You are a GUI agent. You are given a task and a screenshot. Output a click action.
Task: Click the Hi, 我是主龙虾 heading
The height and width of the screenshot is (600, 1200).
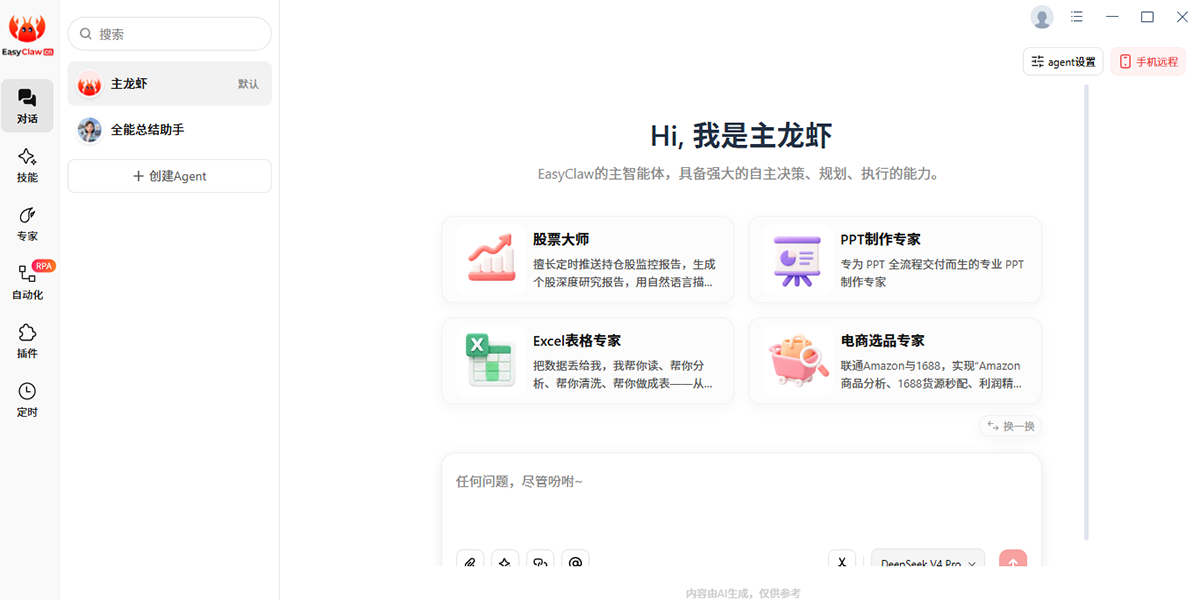click(741, 136)
